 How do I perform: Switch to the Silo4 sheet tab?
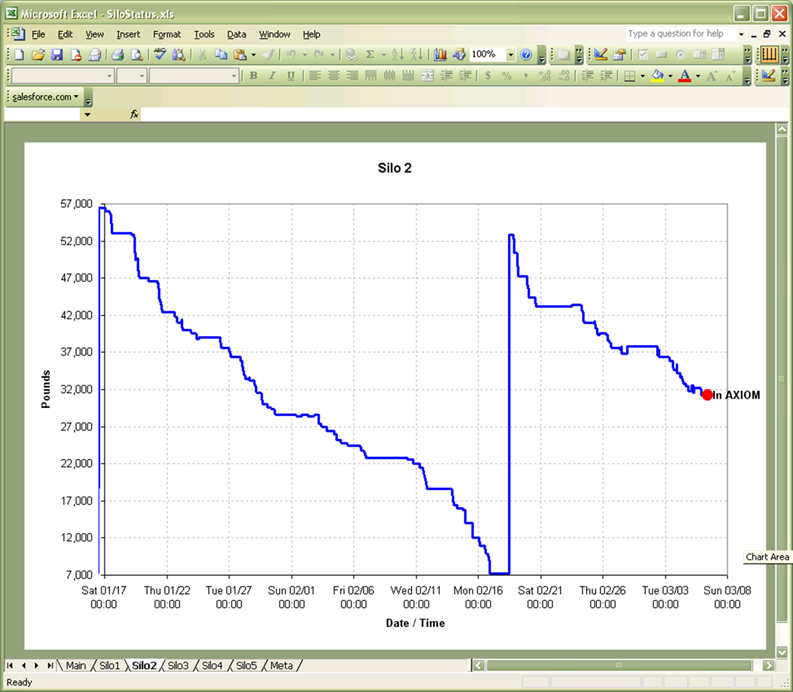pyautogui.click(x=212, y=666)
